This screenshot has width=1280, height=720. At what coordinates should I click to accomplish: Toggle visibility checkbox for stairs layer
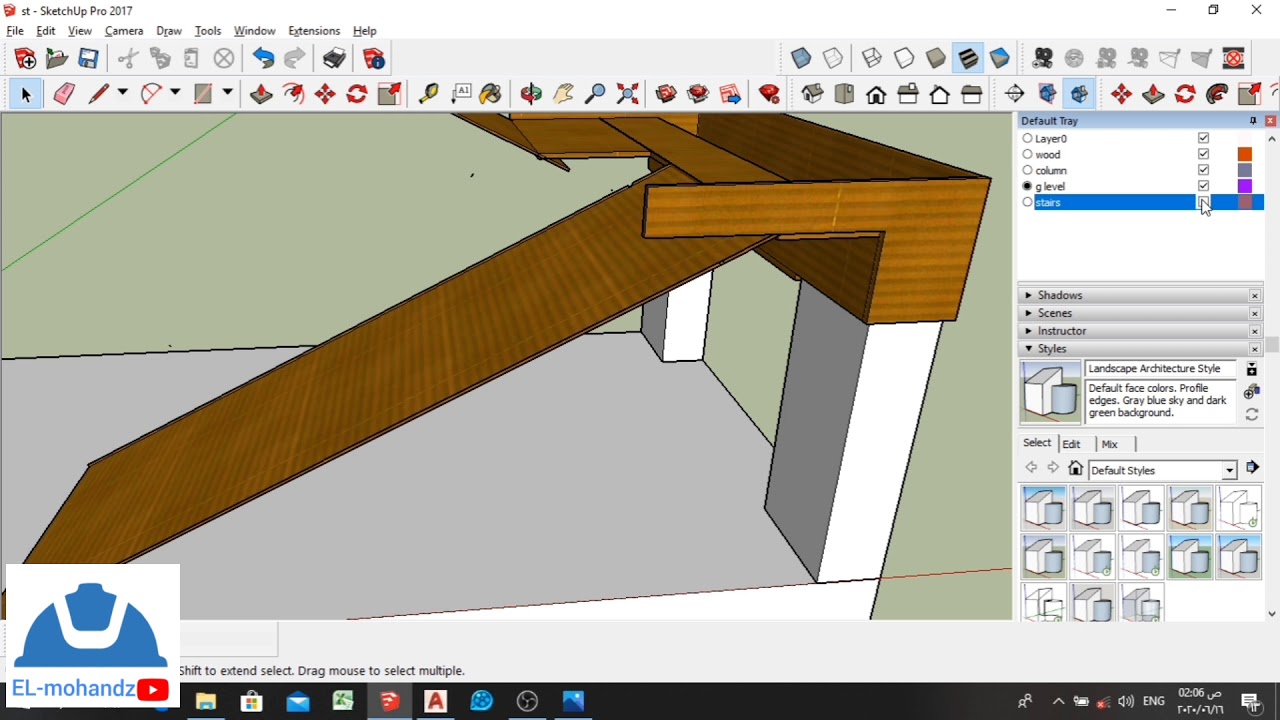pos(1203,202)
